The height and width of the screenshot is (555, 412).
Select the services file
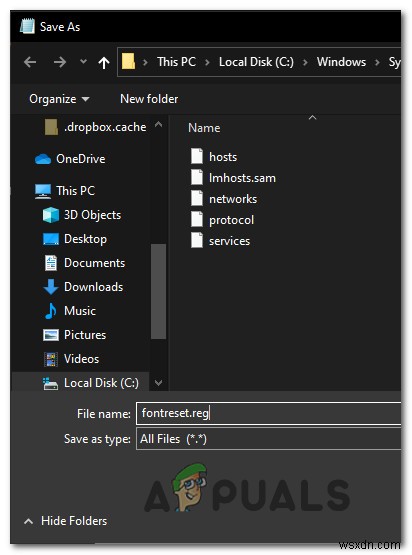tap(229, 241)
